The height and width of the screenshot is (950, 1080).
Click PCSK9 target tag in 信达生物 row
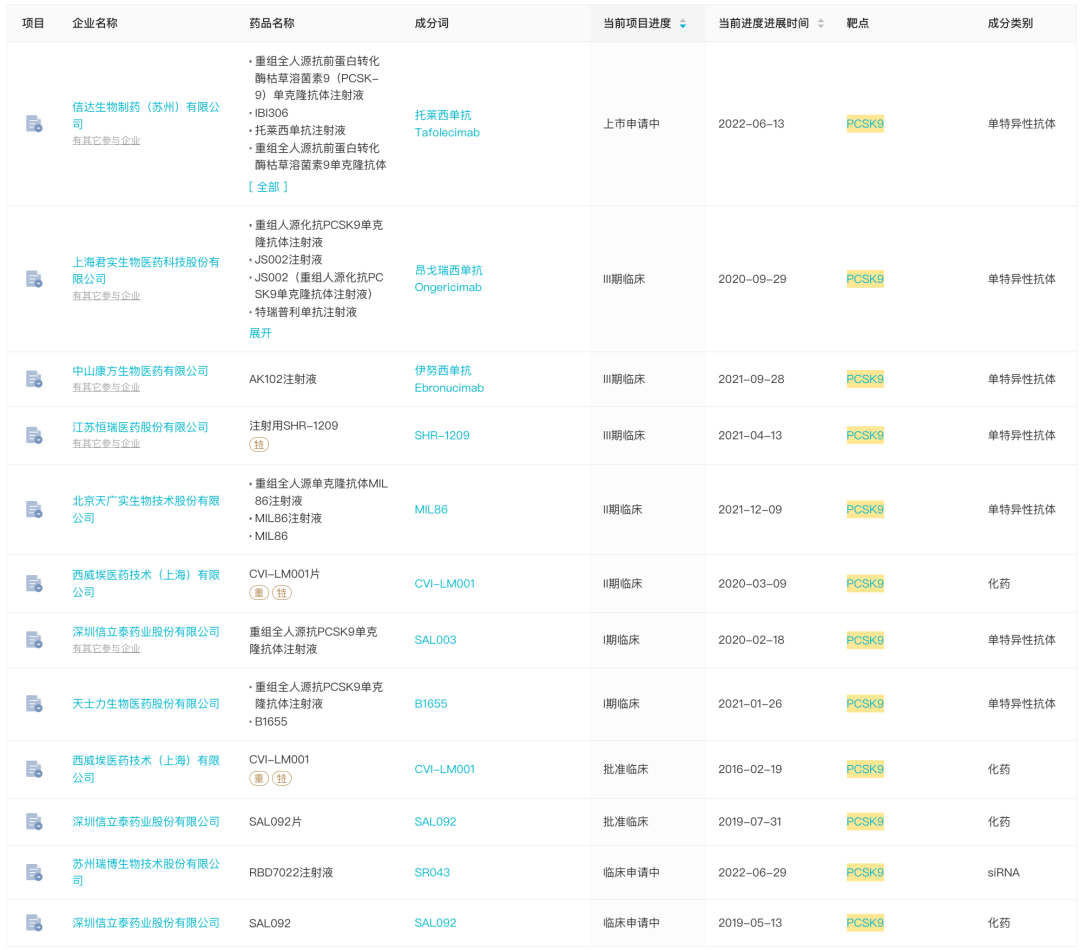[865, 124]
